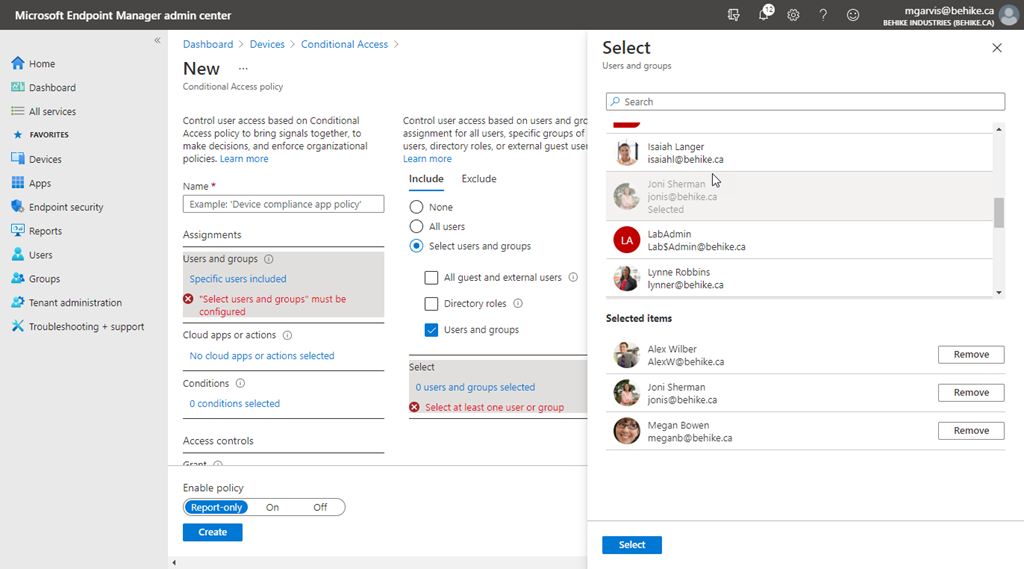Open the portal settings gear icon
The image size is (1024, 569).
[793, 15]
